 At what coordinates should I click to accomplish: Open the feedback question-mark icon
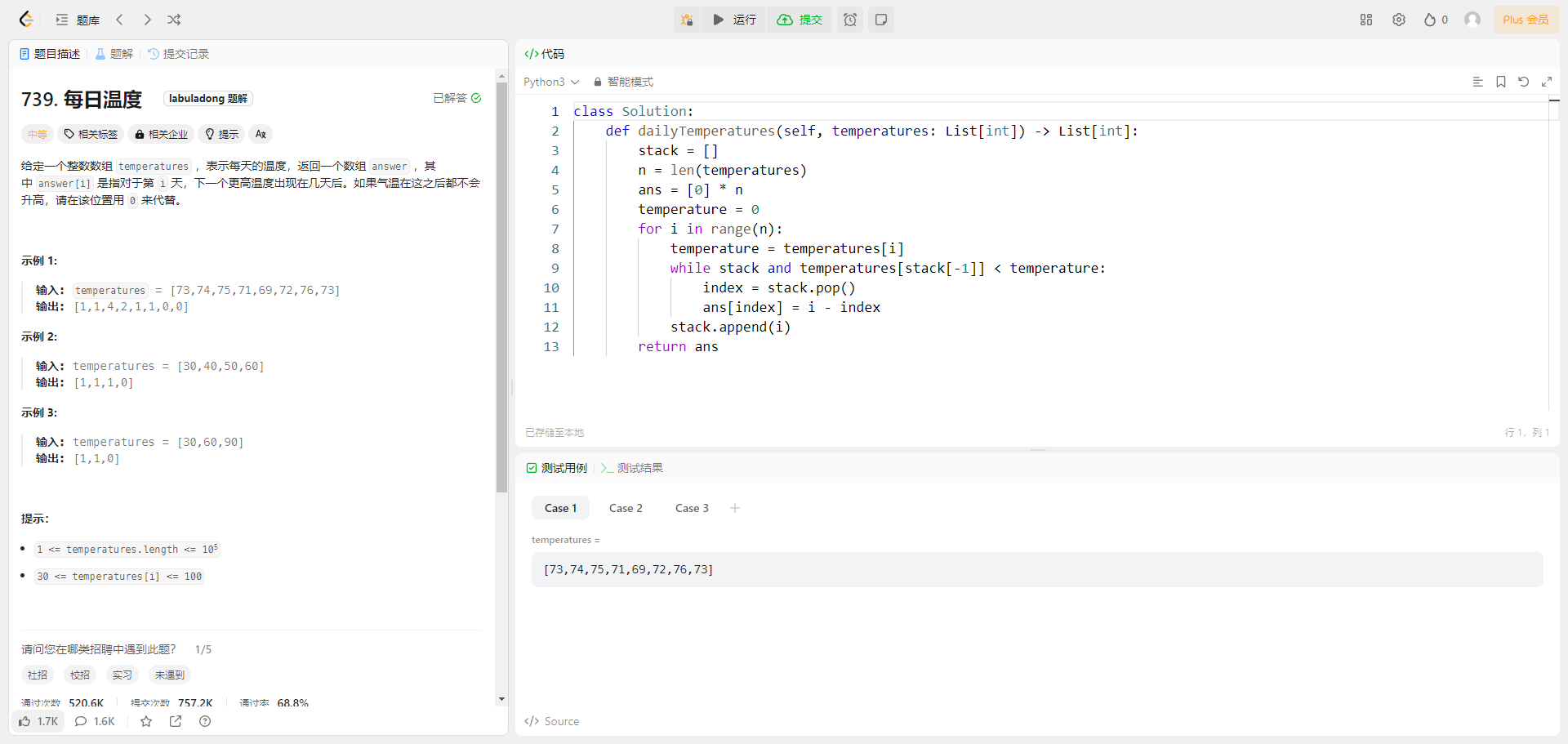pos(205,721)
